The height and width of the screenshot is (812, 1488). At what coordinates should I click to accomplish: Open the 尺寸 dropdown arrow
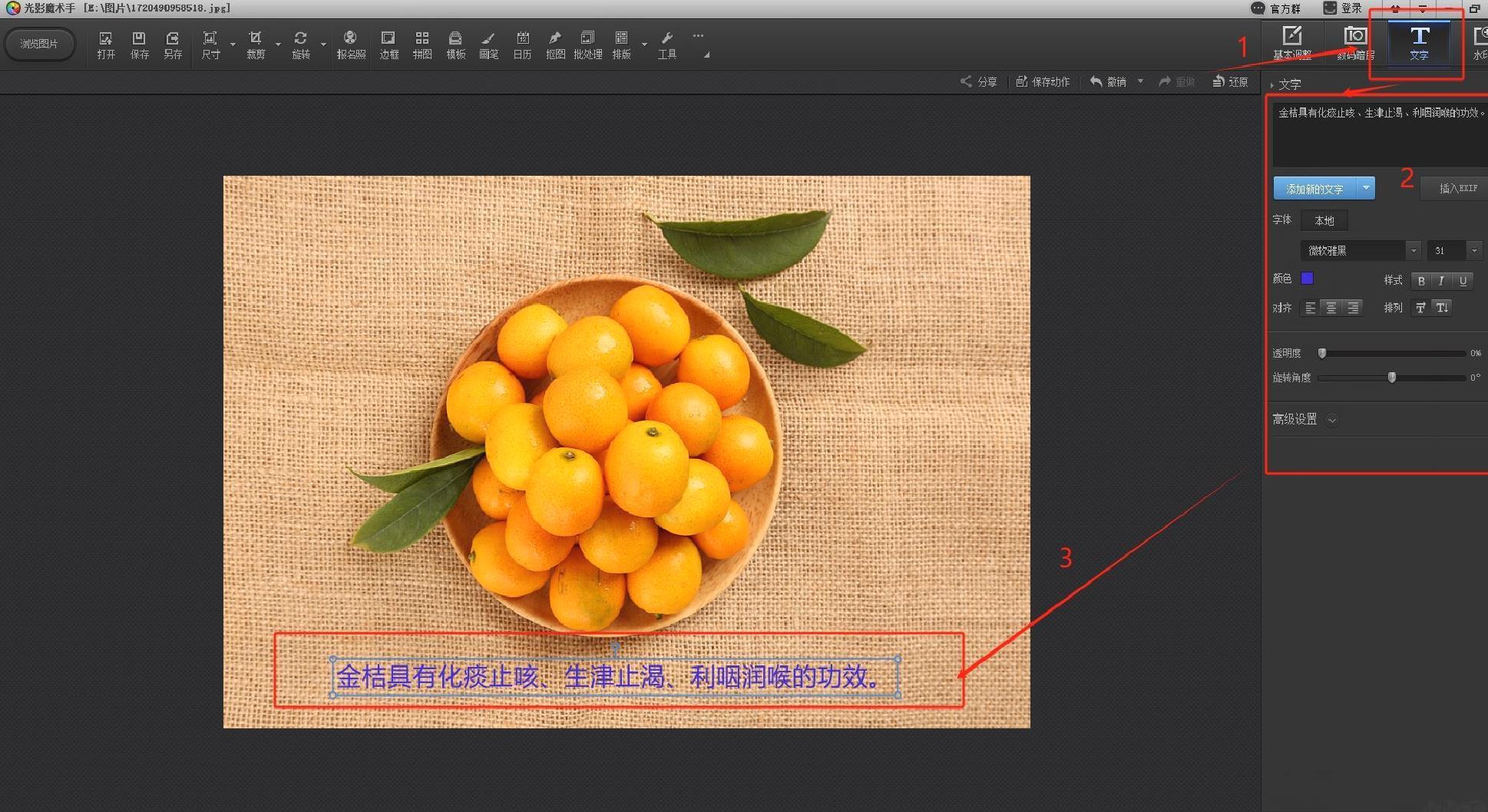[233, 45]
